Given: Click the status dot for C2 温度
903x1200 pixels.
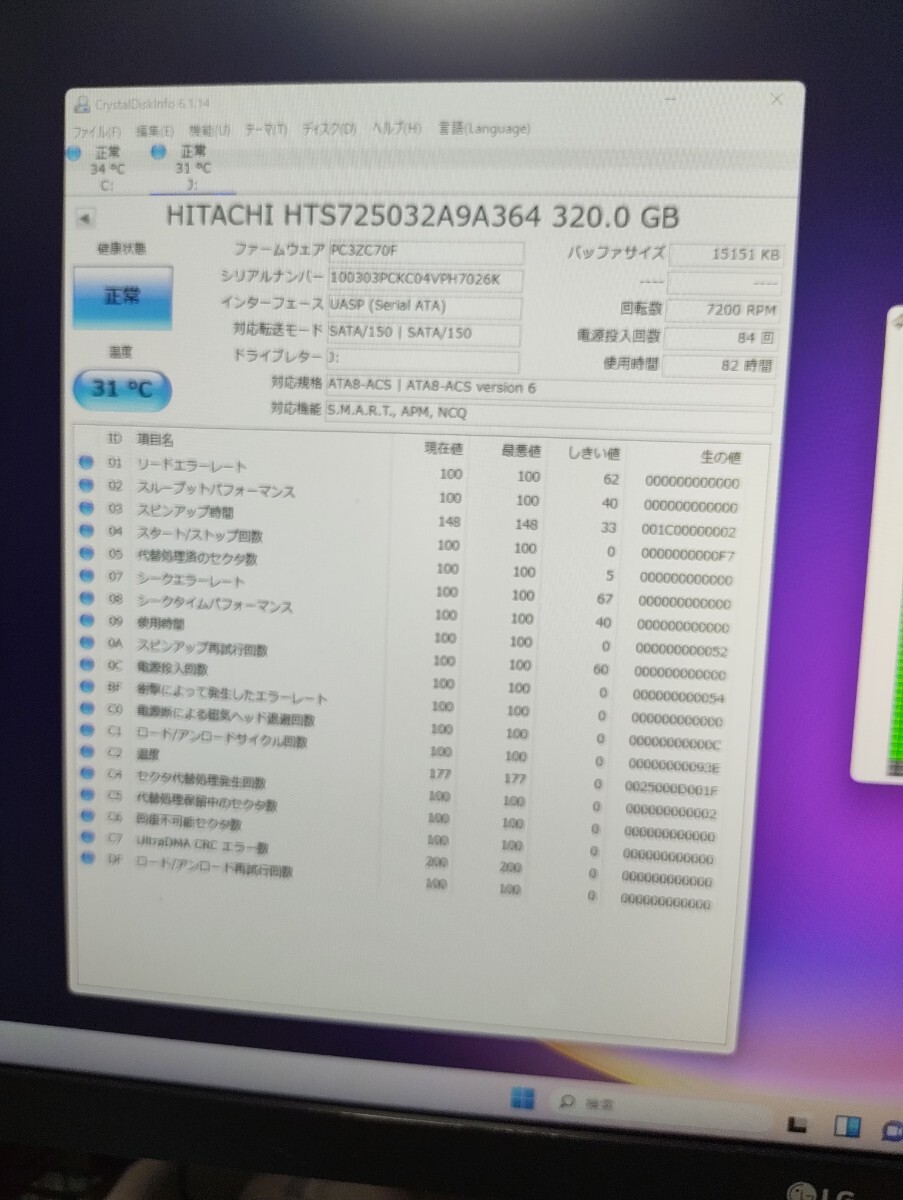Looking at the screenshot, I should point(86,752).
